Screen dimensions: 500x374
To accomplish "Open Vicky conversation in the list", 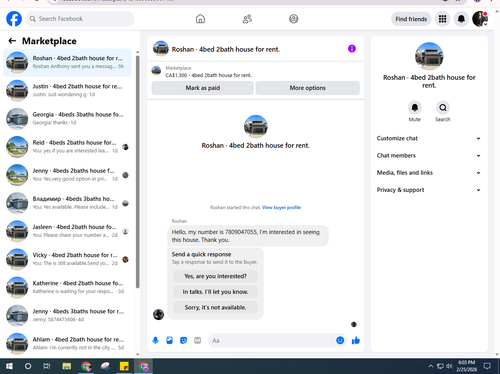I will point(68,259).
